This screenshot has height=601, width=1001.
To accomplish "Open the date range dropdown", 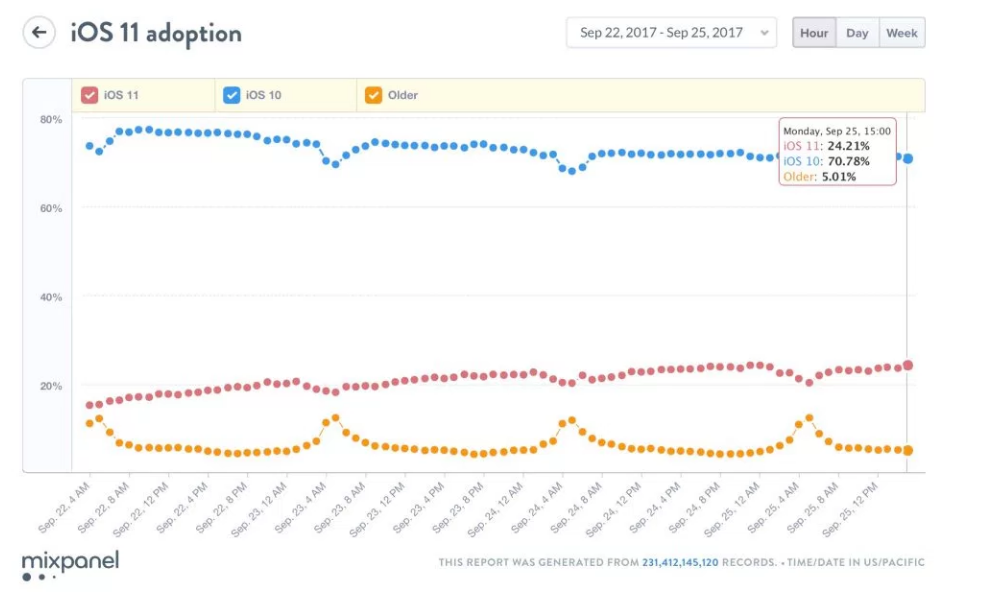I will [671, 33].
